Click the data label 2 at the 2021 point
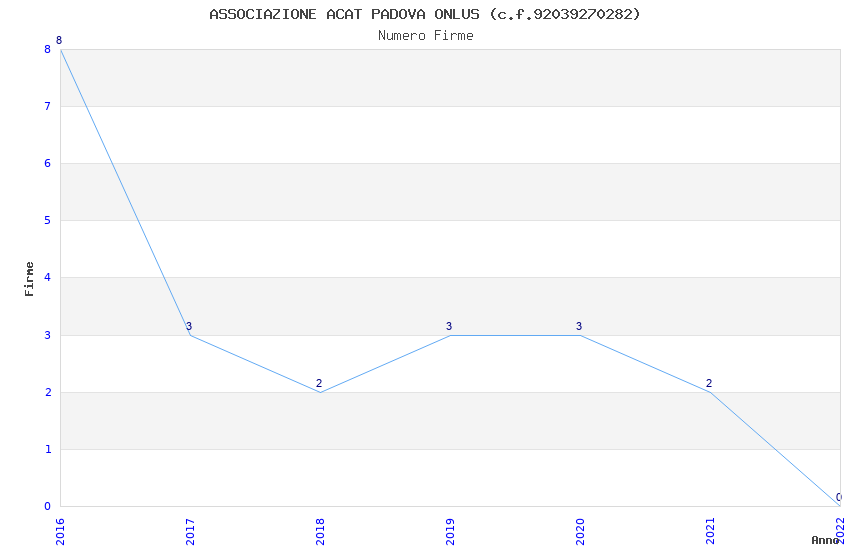 pos(709,383)
